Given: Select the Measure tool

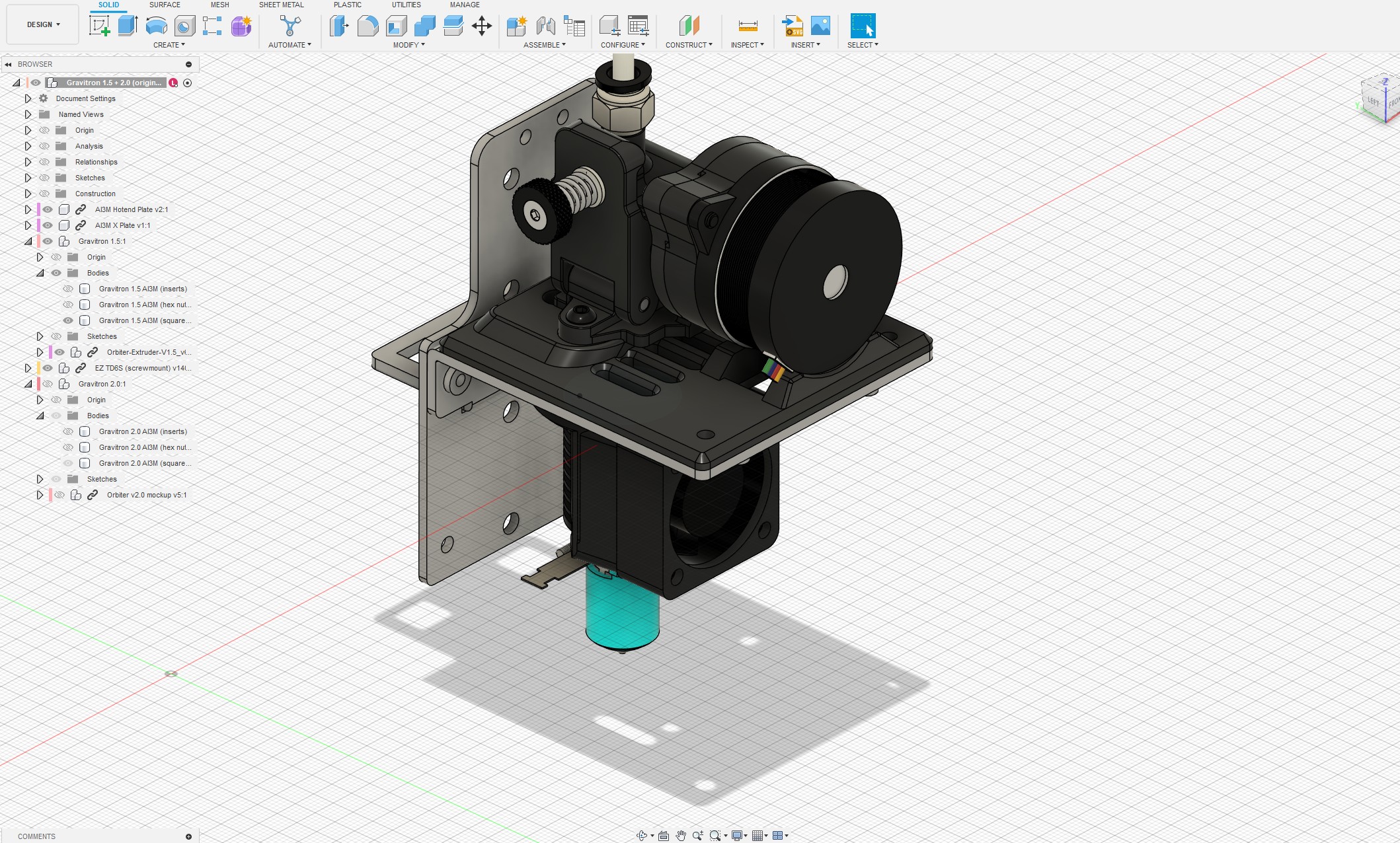Looking at the screenshot, I should [748, 26].
